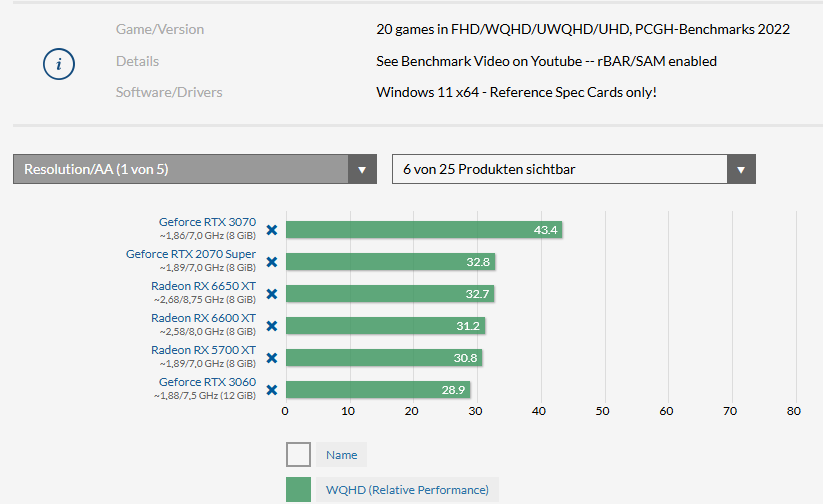
Task: Click the 28.9 bar for RTX 3060
Action: click(x=378, y=390)
